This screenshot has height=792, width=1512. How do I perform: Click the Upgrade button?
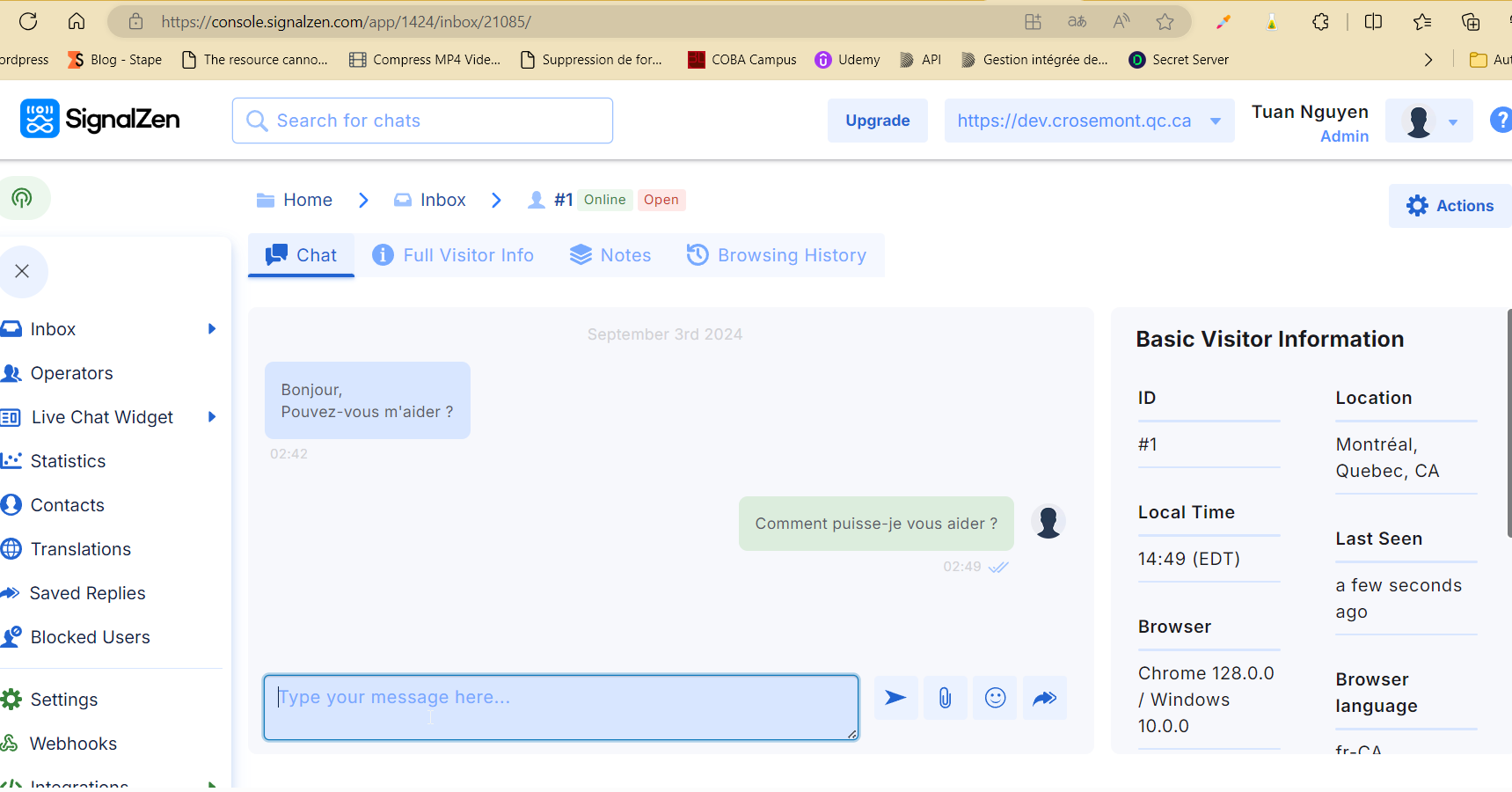click(x=877, y=121)
